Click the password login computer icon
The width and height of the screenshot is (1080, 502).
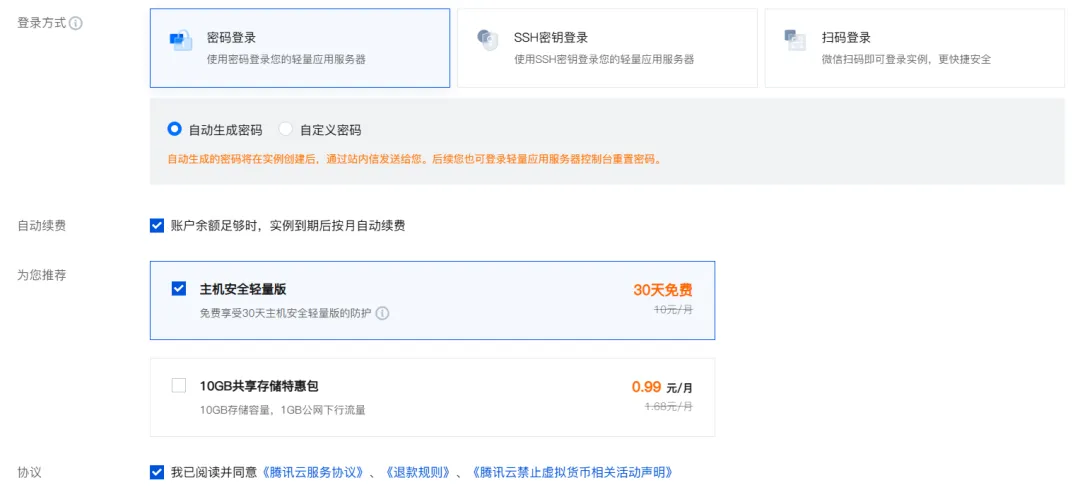181,40
